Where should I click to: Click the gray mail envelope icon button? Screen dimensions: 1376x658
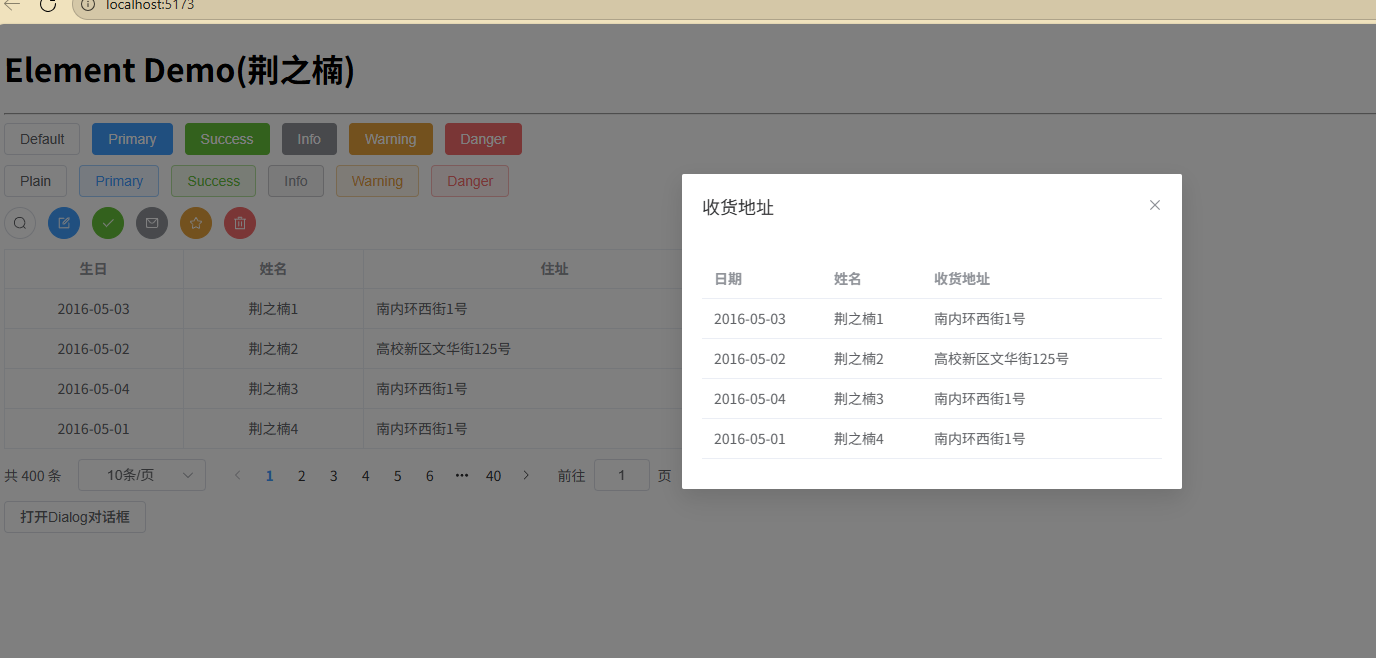coord(152,223)
